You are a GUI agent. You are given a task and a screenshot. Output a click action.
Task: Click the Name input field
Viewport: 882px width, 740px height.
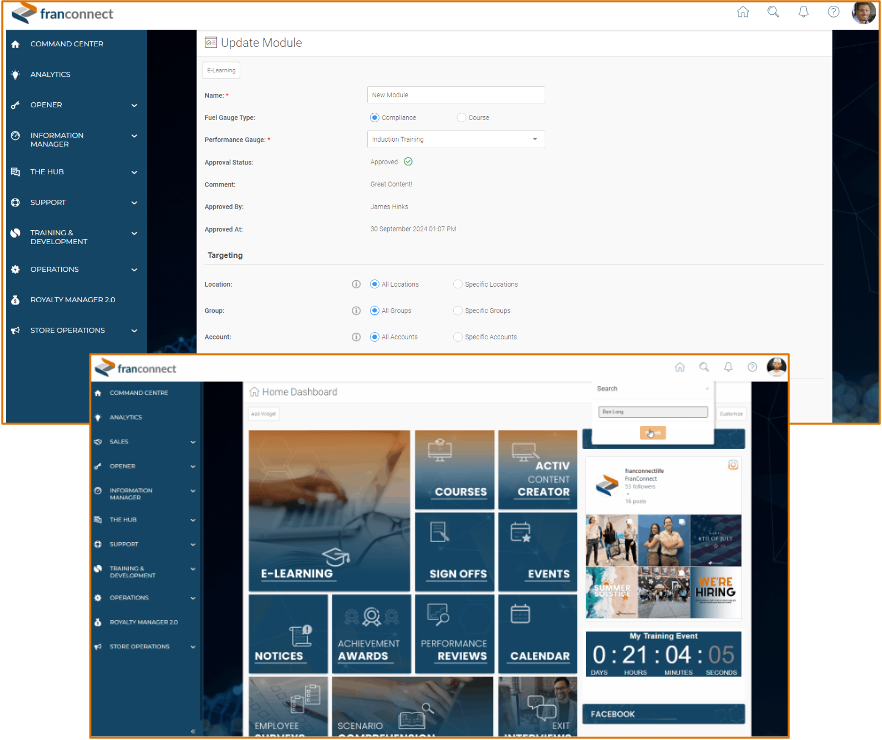coord(456,95)
